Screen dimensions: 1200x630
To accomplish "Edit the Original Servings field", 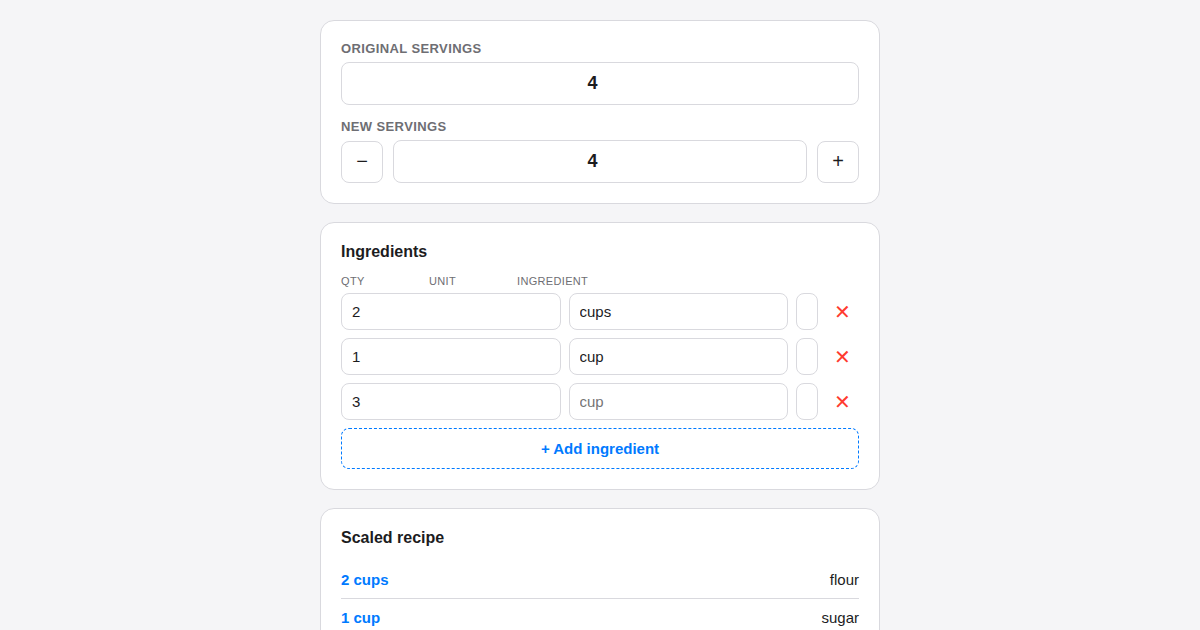I will [x=600, y=83].
